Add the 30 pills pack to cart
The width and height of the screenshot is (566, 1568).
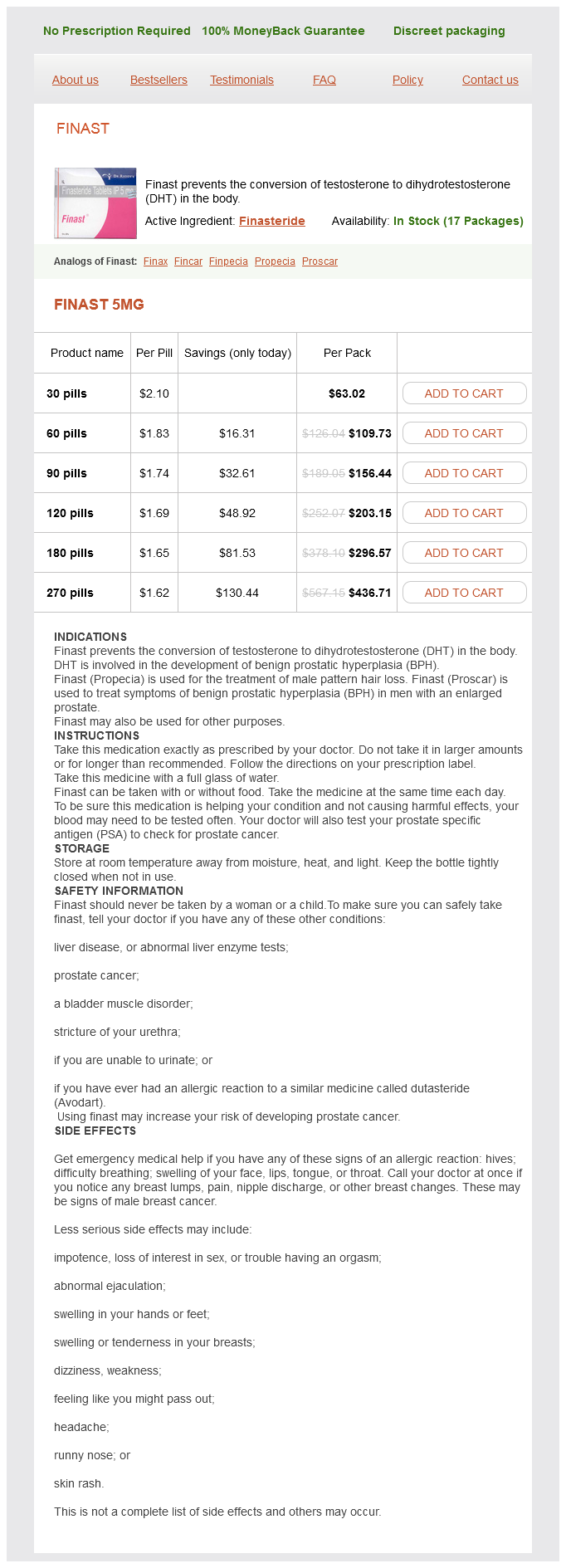[x=464, y=393]
